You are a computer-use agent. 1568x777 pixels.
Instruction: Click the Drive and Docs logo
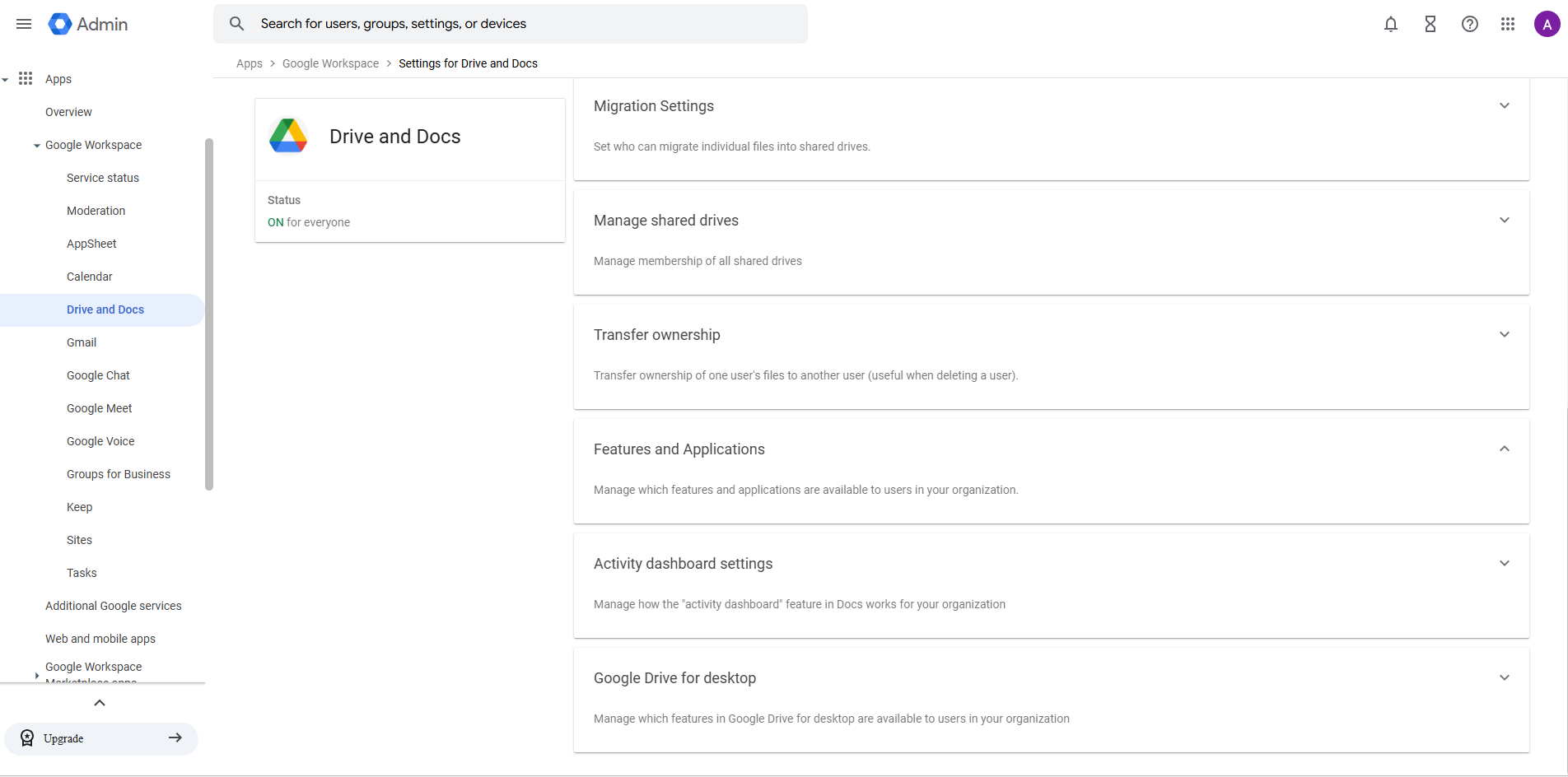click(x=288, y=136)
